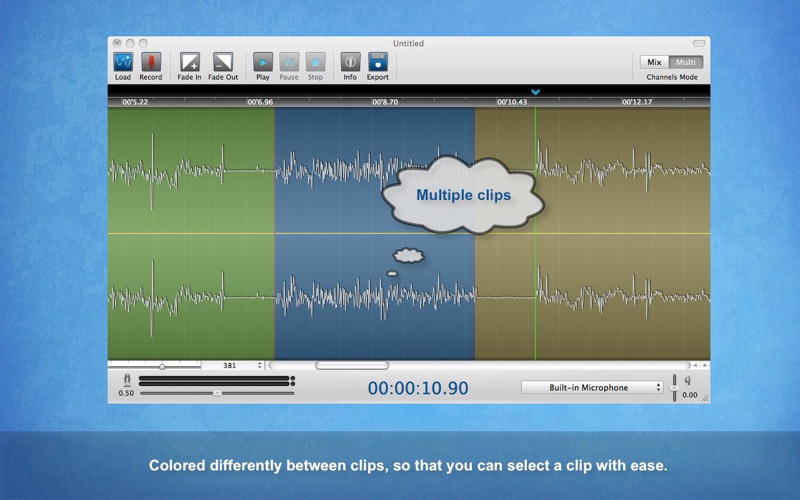Adjust the 0.50 slider below level meters
This screenshot has width=800, height=500.
(x=217, y=393)
